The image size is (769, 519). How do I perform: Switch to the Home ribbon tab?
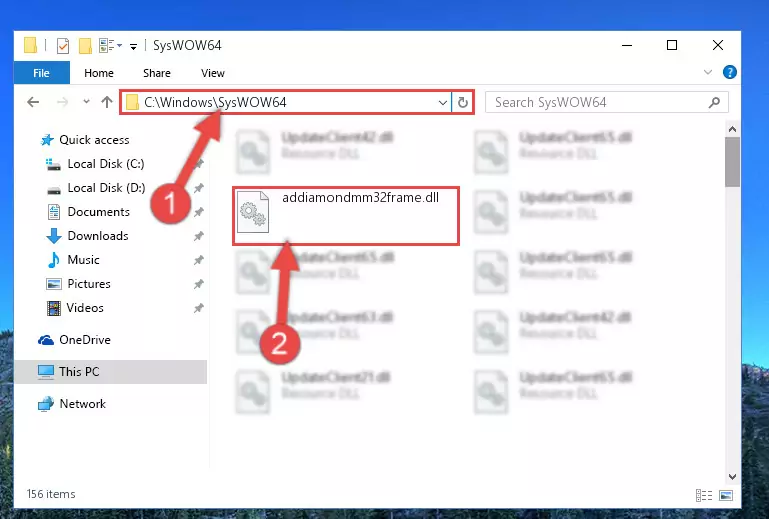[99, 73]
